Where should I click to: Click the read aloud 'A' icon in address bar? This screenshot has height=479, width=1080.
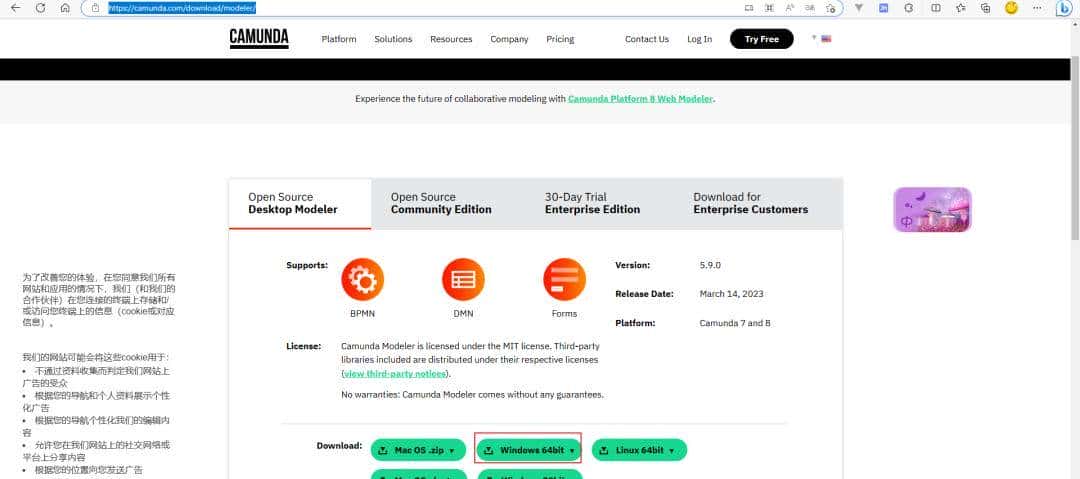(790, 8)
